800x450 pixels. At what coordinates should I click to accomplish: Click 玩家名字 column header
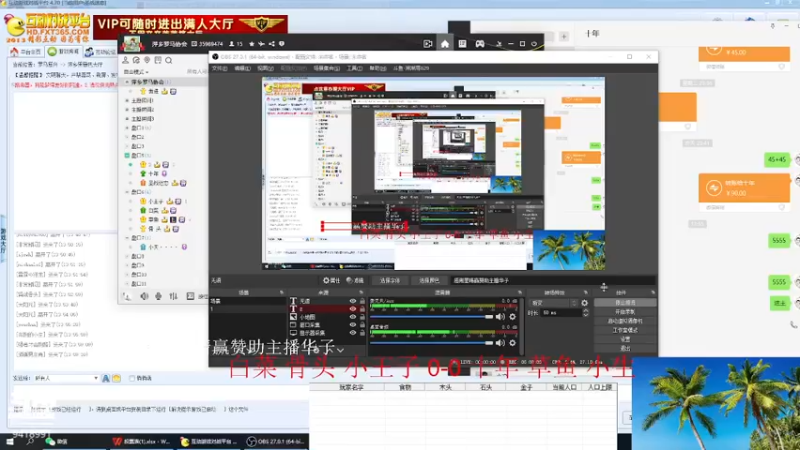[351, 388]
